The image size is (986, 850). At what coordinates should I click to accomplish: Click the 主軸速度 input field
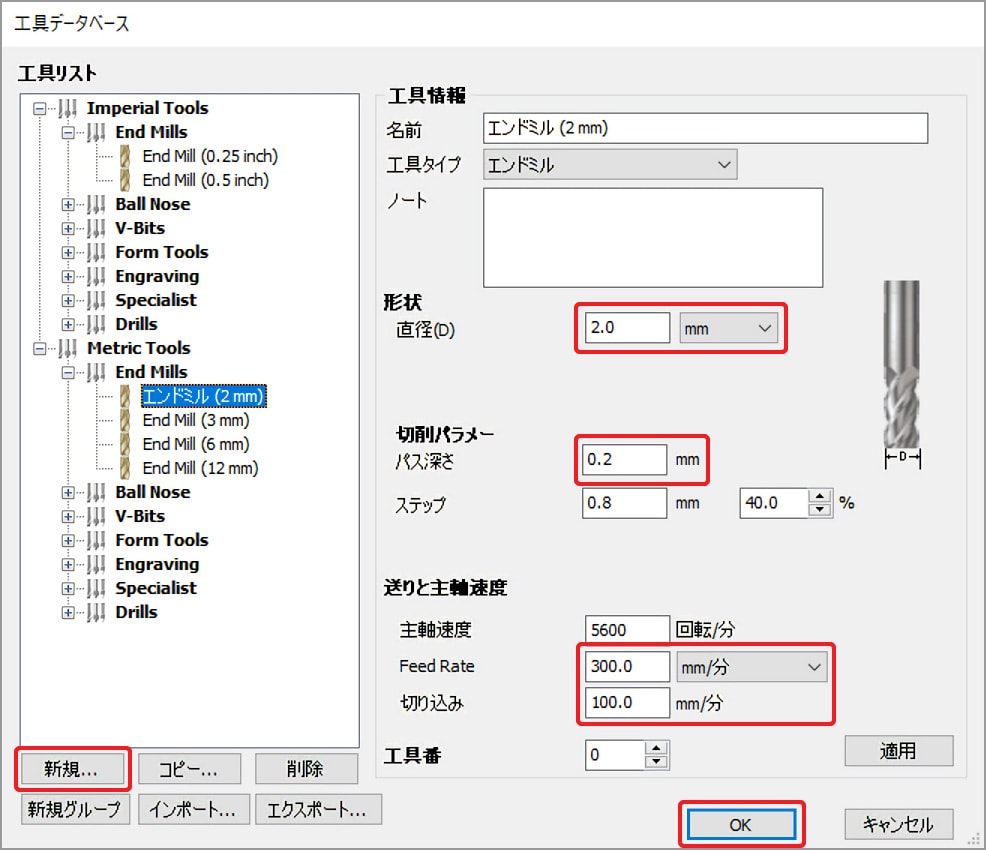pyautogui.click(x=626, y=630)
